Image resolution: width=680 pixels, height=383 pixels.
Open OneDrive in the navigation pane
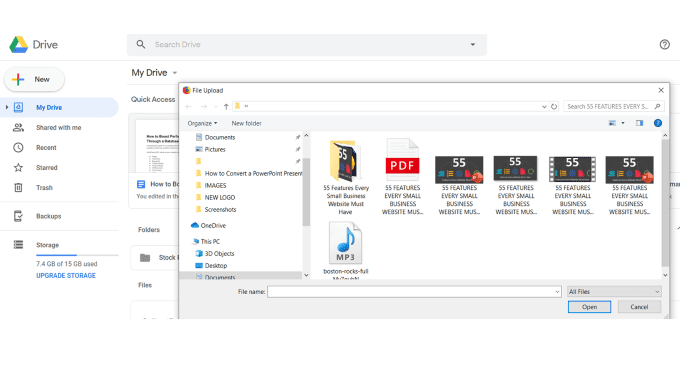[x=213, y=226]
